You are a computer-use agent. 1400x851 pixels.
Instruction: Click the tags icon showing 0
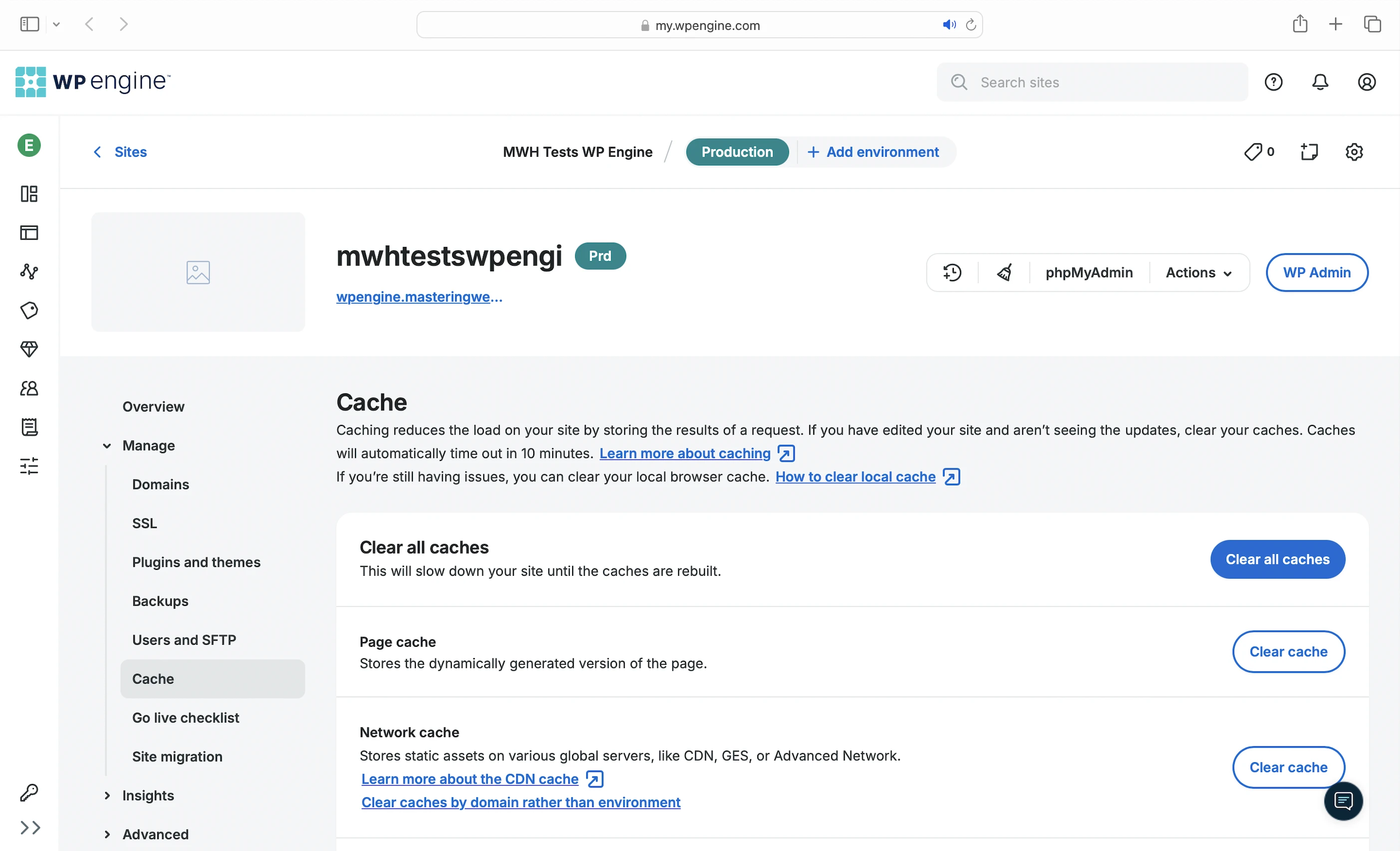1259,152
